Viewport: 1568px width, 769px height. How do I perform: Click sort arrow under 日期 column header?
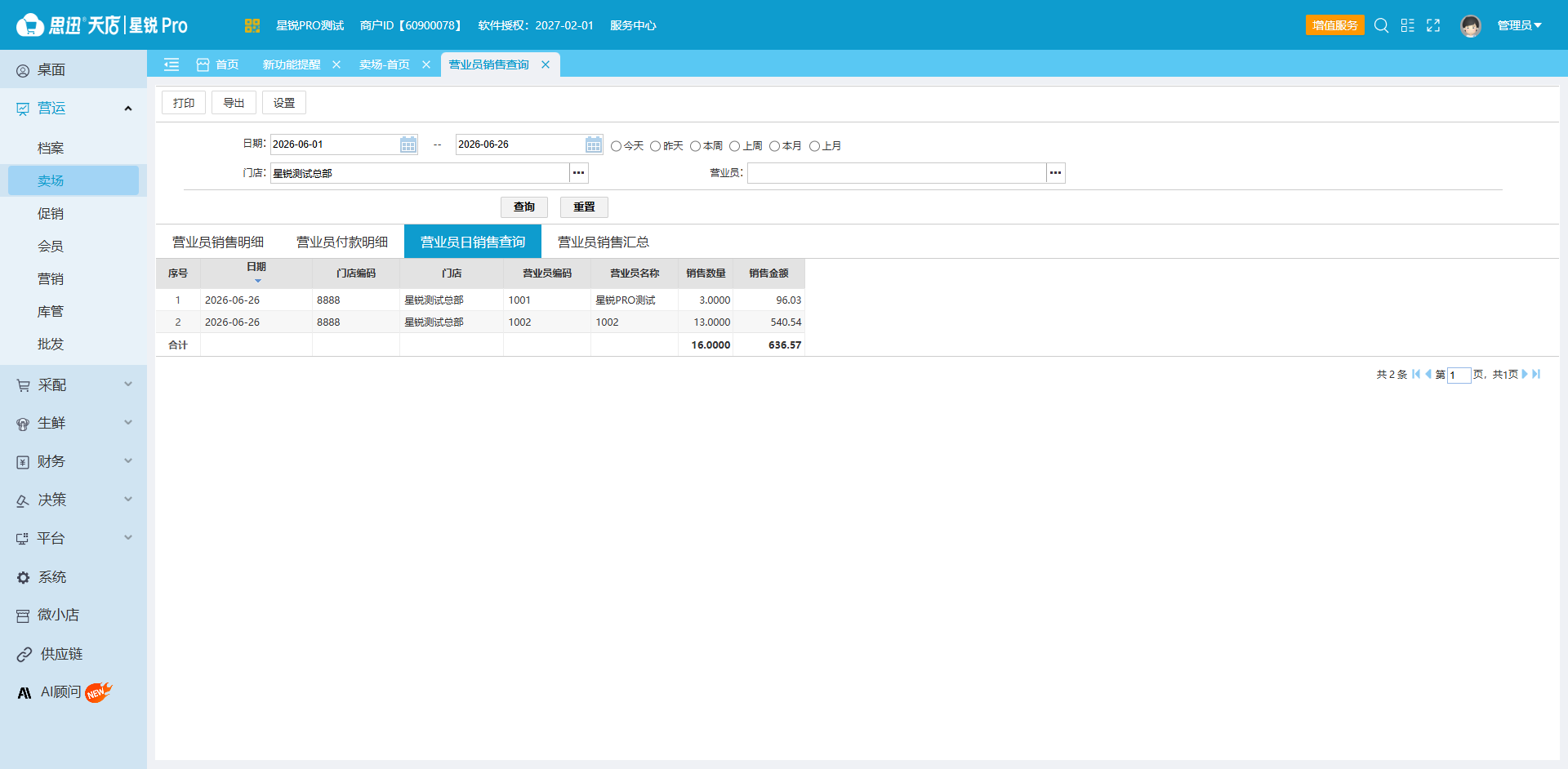[257, 281]
